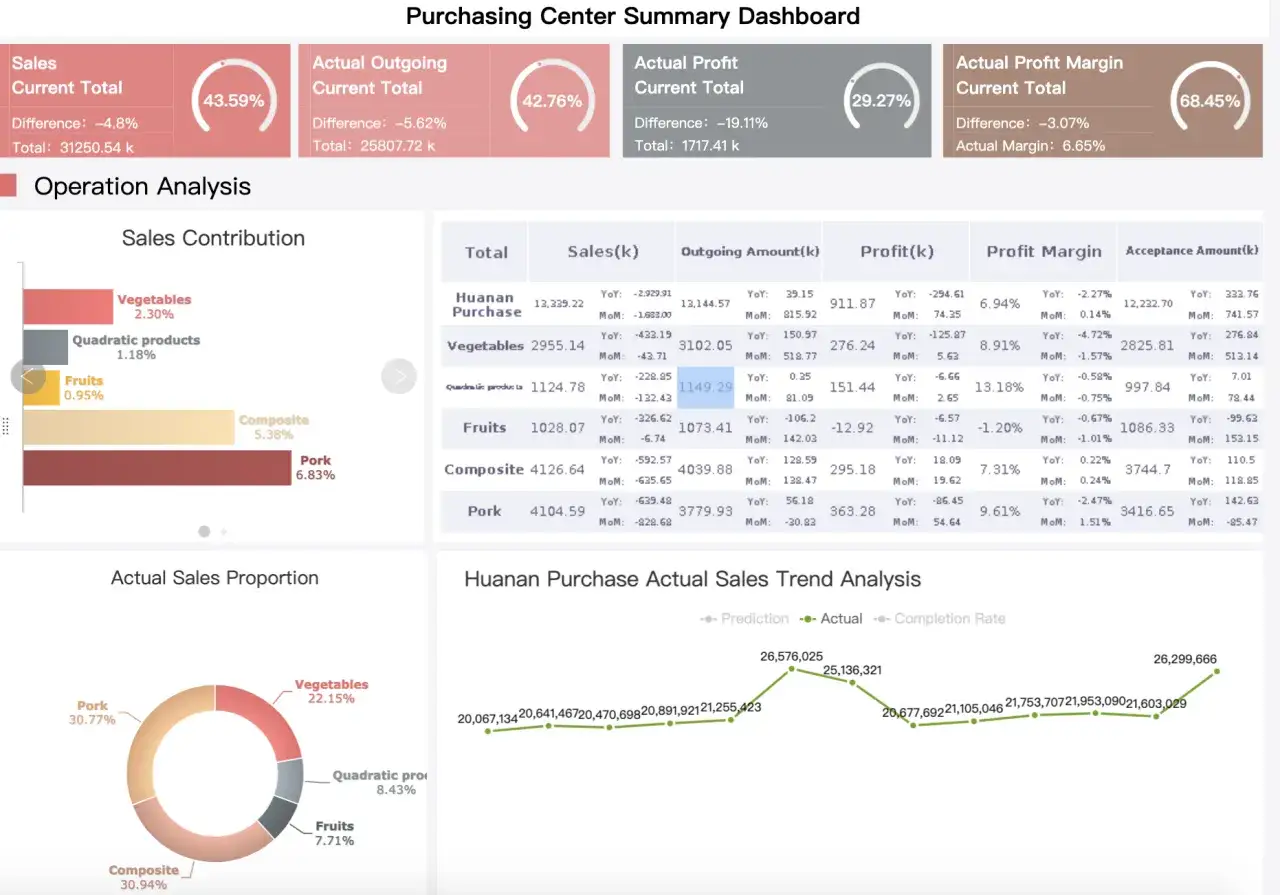
Task: Click the Pork bar in Sales Contribution
Action: [x=157, y=468]
